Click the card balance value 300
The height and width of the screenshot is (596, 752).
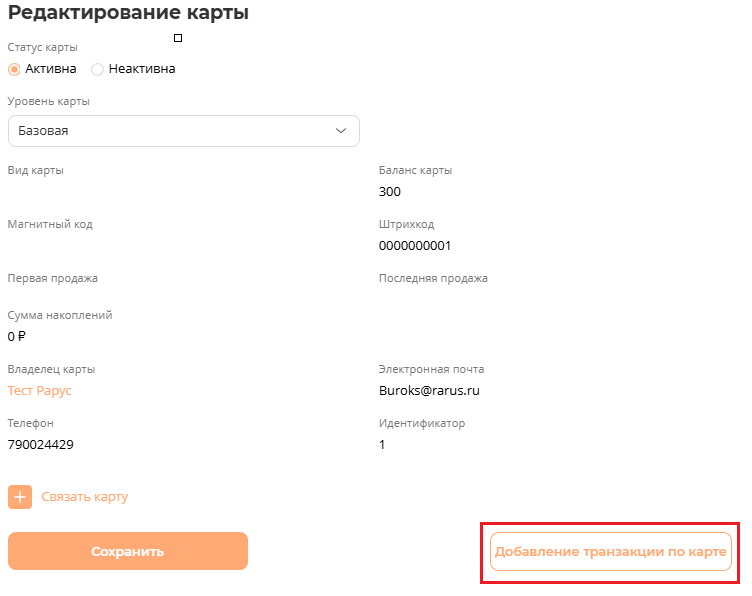[x=390, y=191]
